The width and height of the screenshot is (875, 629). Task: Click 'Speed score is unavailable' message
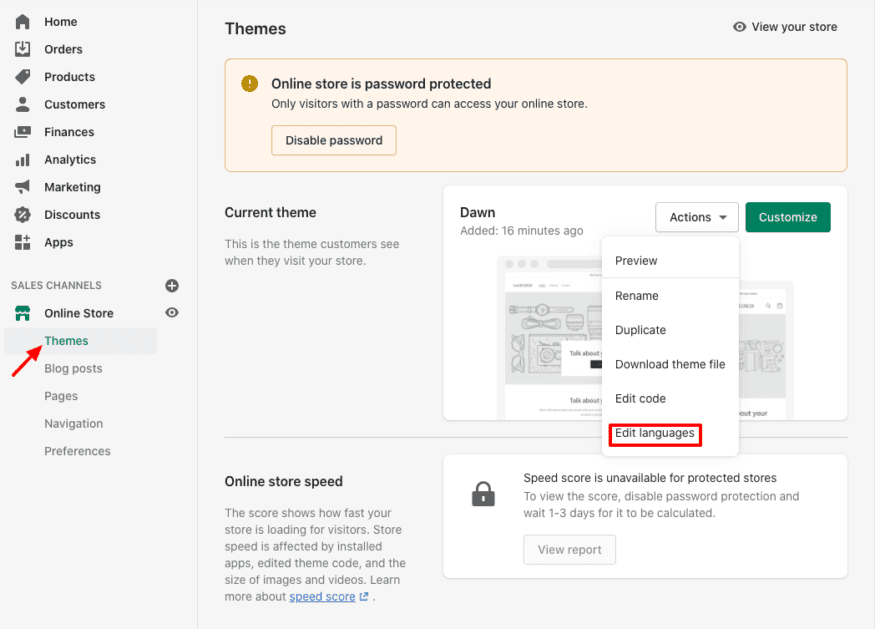pos(650,478)
